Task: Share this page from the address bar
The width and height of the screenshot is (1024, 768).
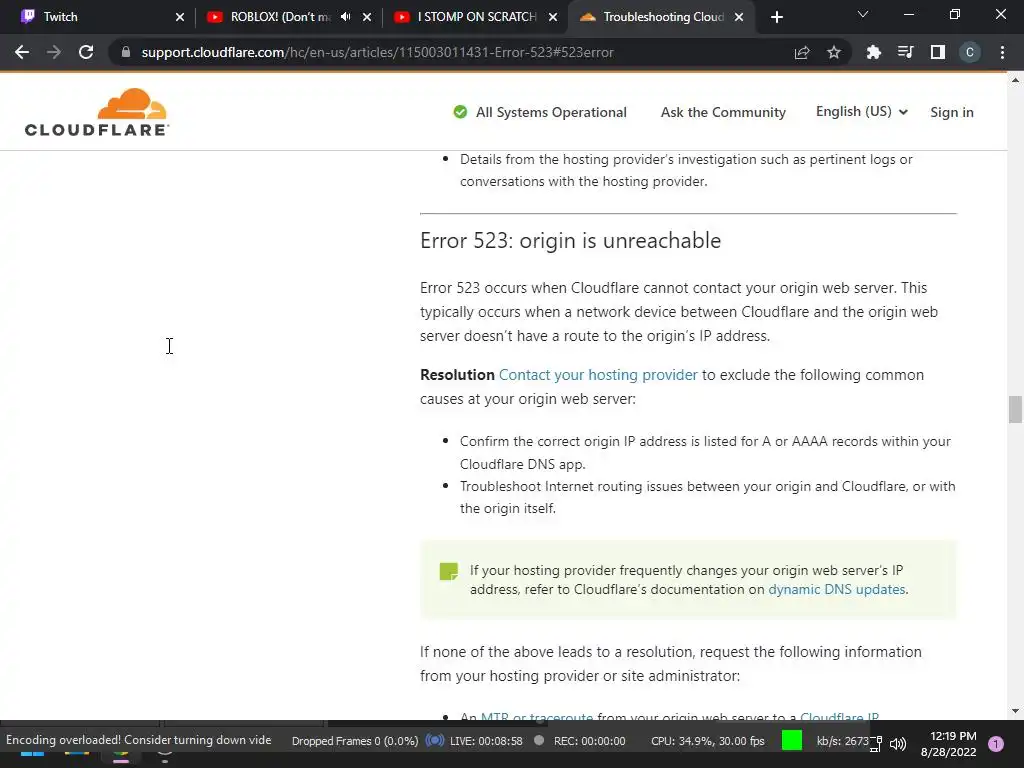Action: (x=802, y=52)
